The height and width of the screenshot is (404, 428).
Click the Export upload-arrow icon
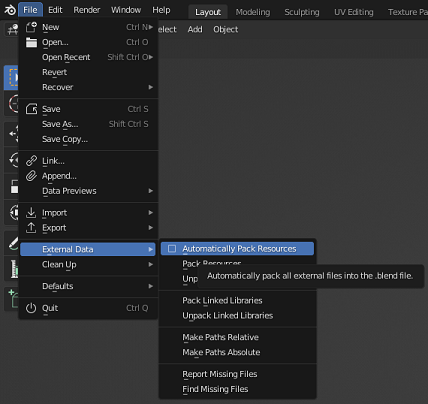click(31, 227)
